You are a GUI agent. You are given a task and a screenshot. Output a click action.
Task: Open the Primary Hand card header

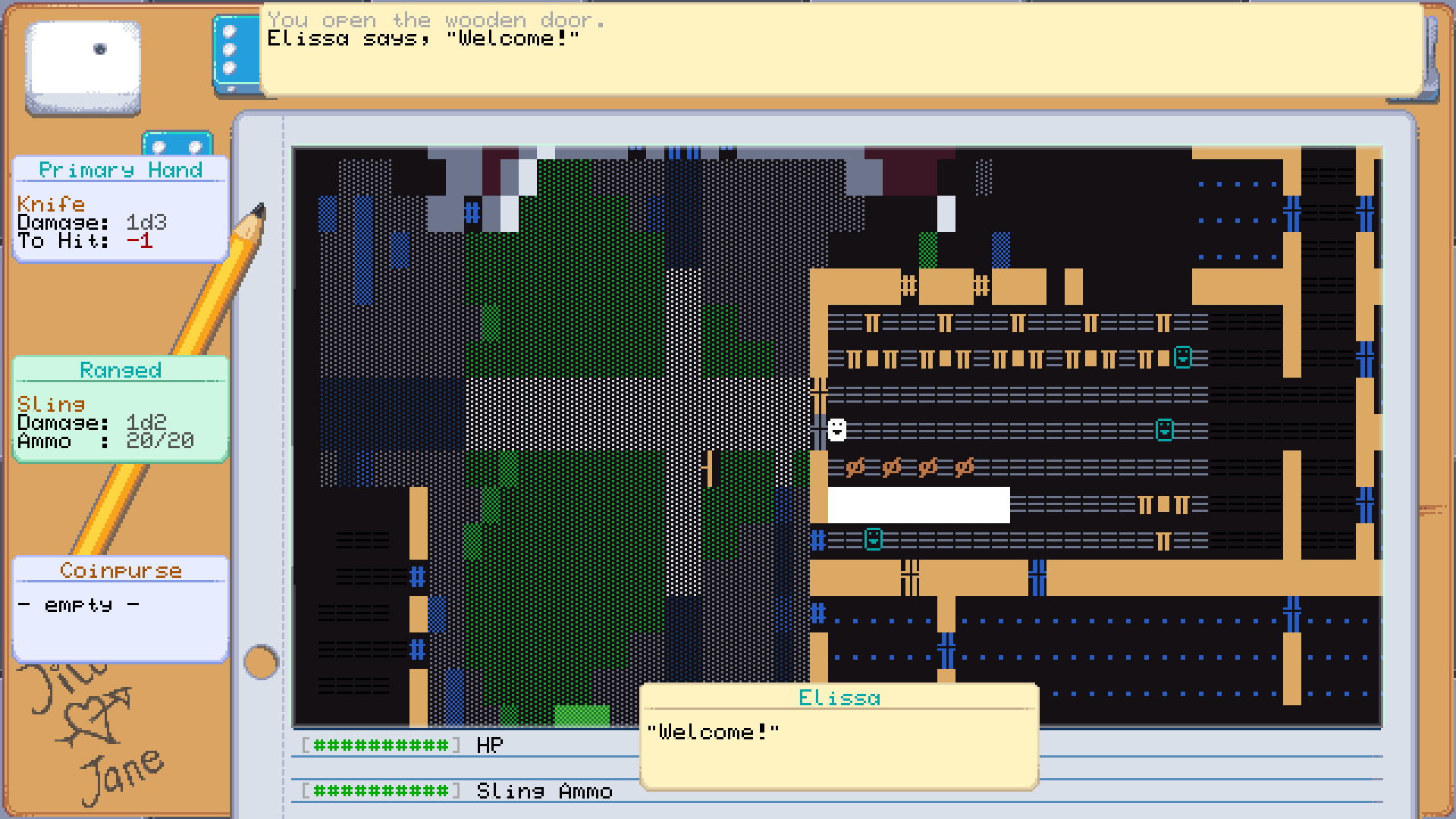(x=121, y=170)
